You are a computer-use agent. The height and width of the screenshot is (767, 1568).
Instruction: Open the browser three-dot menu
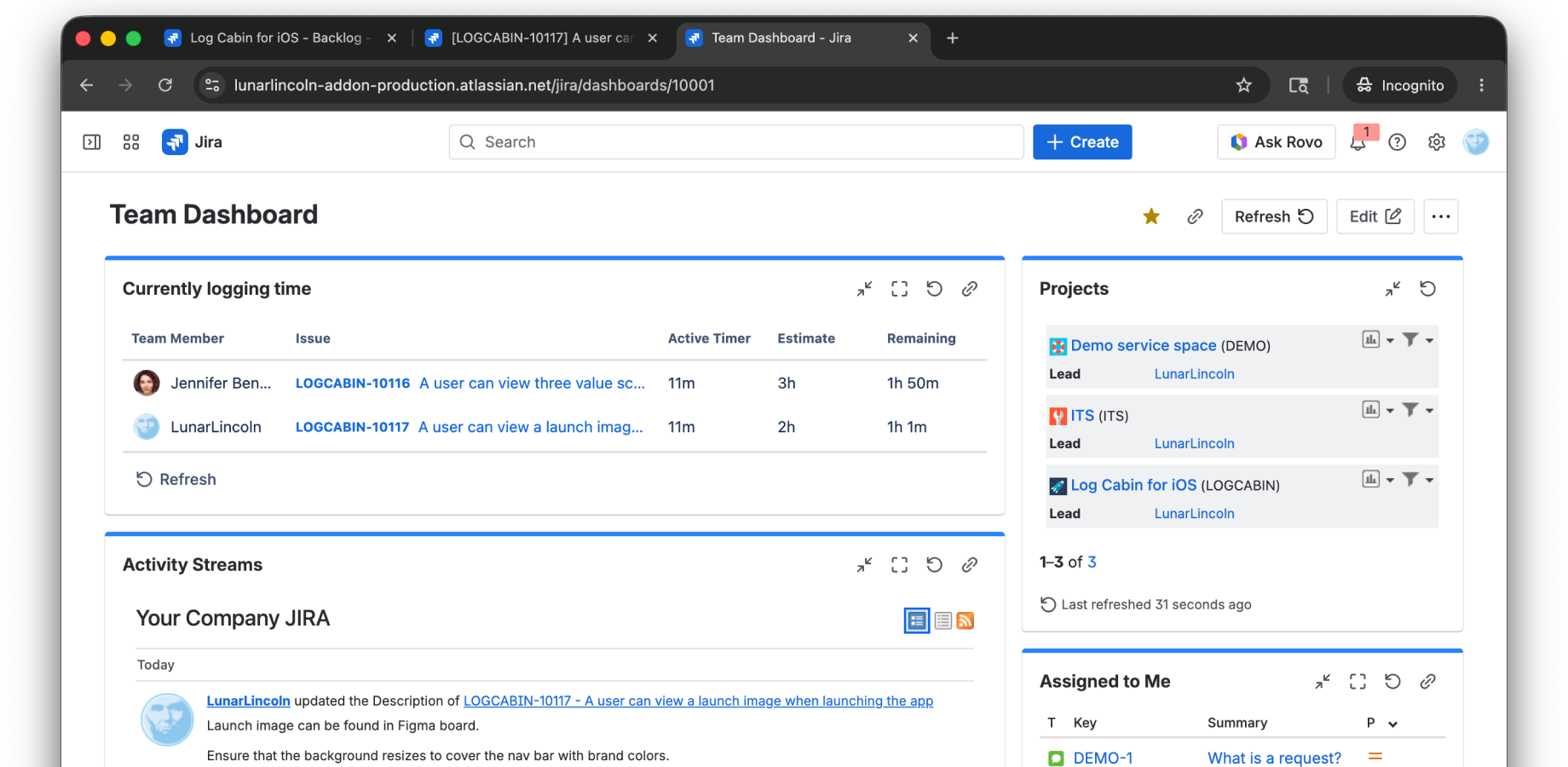(1482, 85)
